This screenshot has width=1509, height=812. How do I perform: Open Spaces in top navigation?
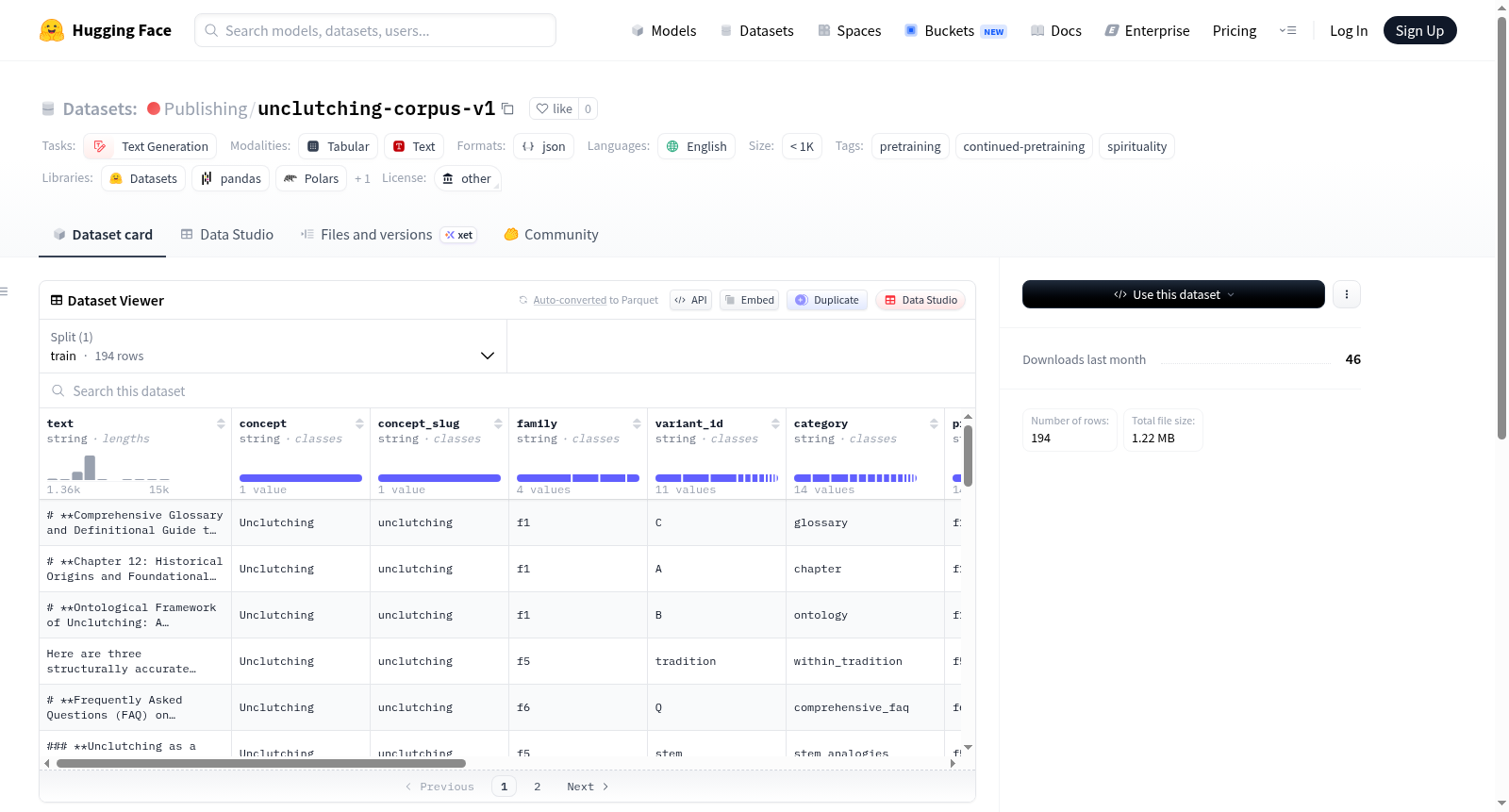point(850,30)
